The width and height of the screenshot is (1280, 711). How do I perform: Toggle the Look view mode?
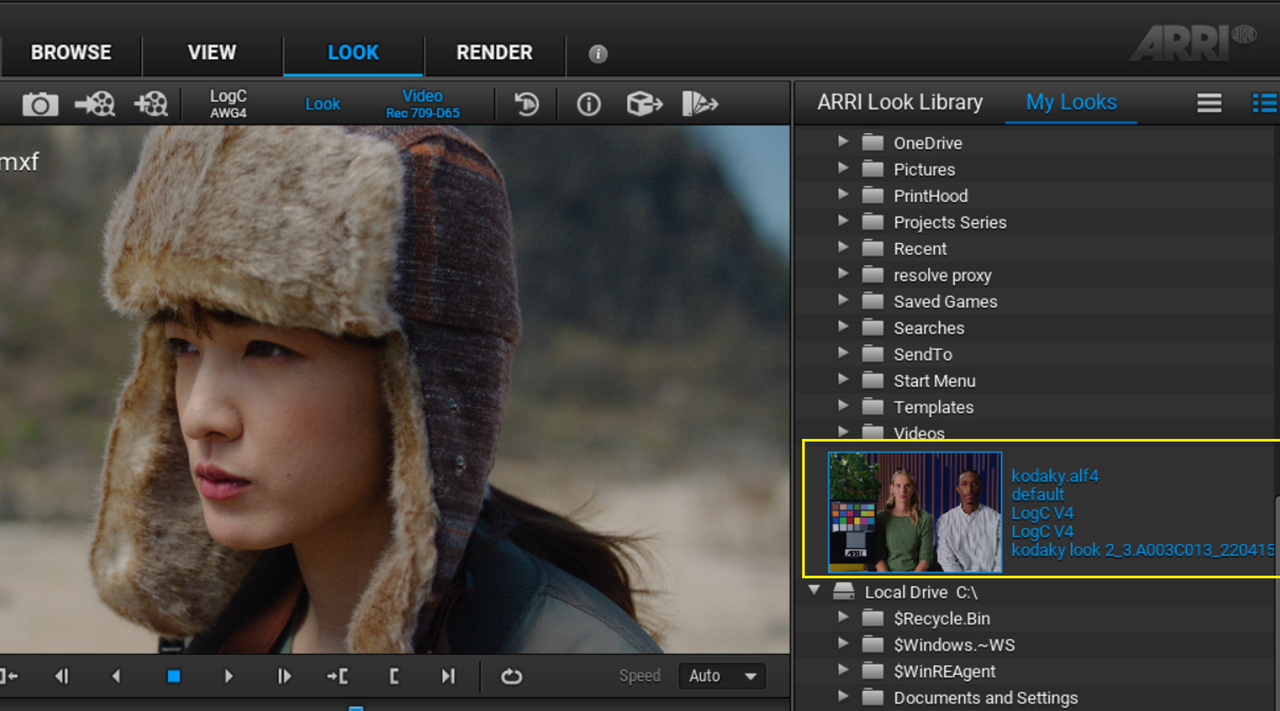(323, 104)
